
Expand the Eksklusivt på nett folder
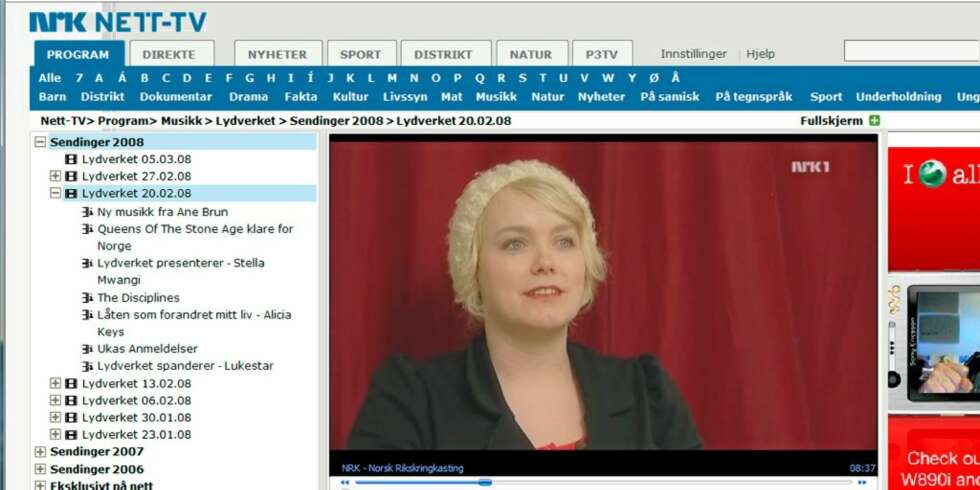tap(41, 485)
